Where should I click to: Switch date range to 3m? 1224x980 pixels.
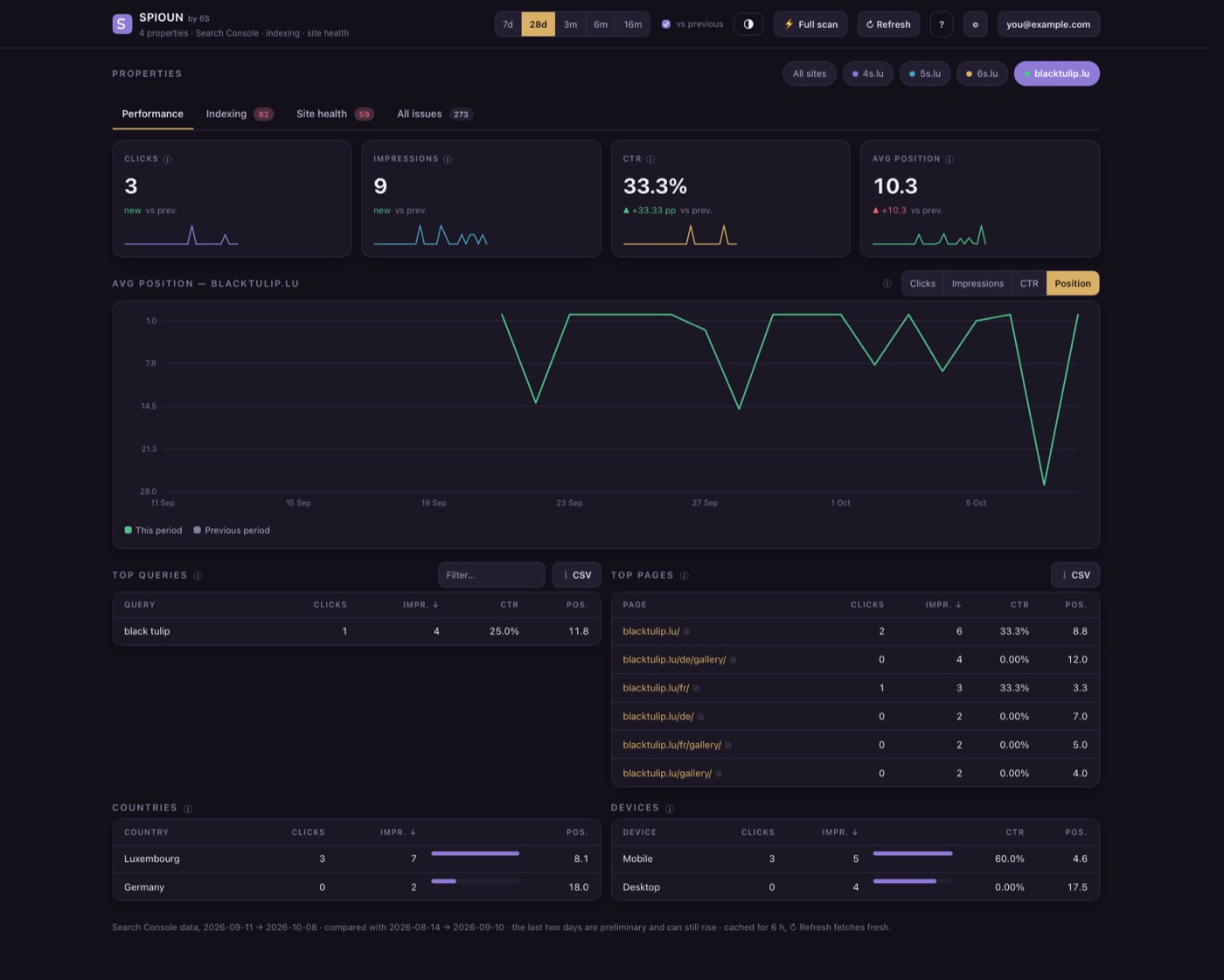coord(570,24)
